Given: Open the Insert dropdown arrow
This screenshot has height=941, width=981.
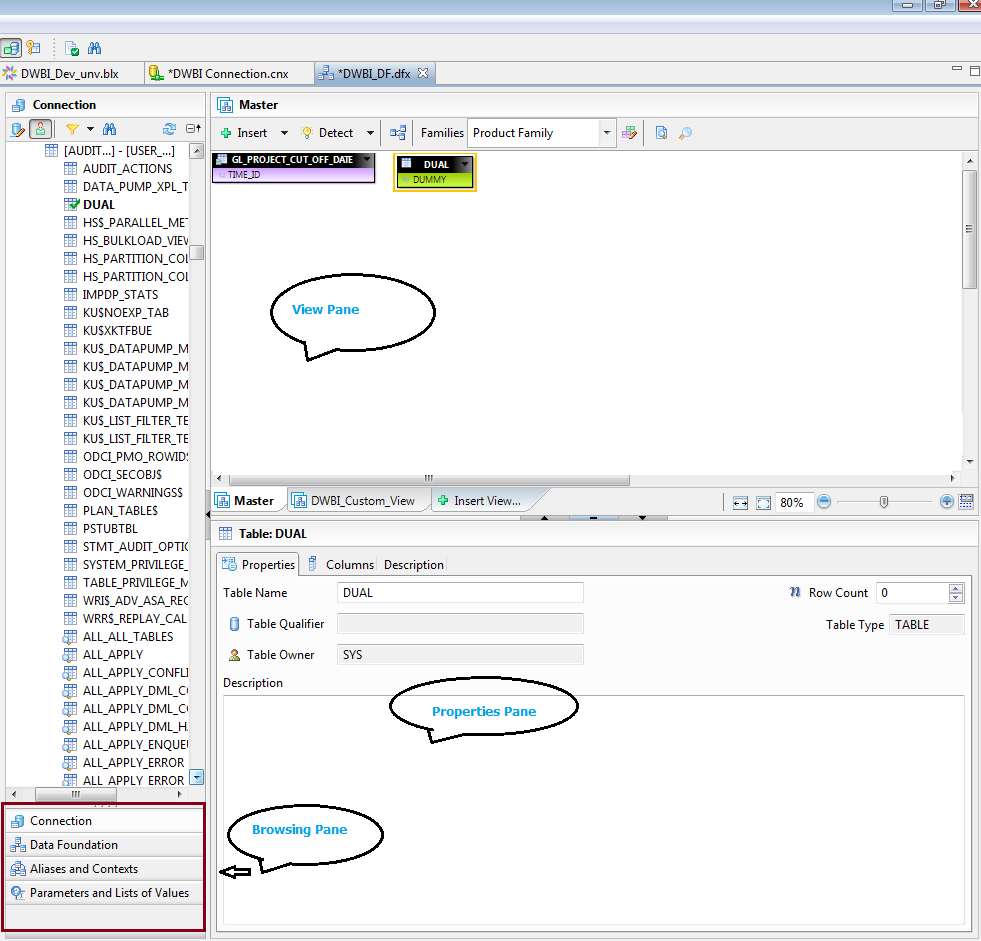Looking at the screenshot, I should pos(283,132).
